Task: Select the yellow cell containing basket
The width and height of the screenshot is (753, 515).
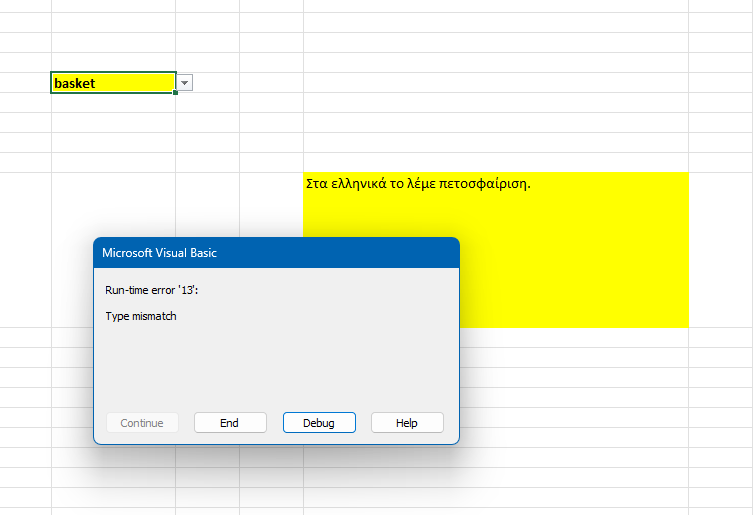Action: tap(113, 83)
